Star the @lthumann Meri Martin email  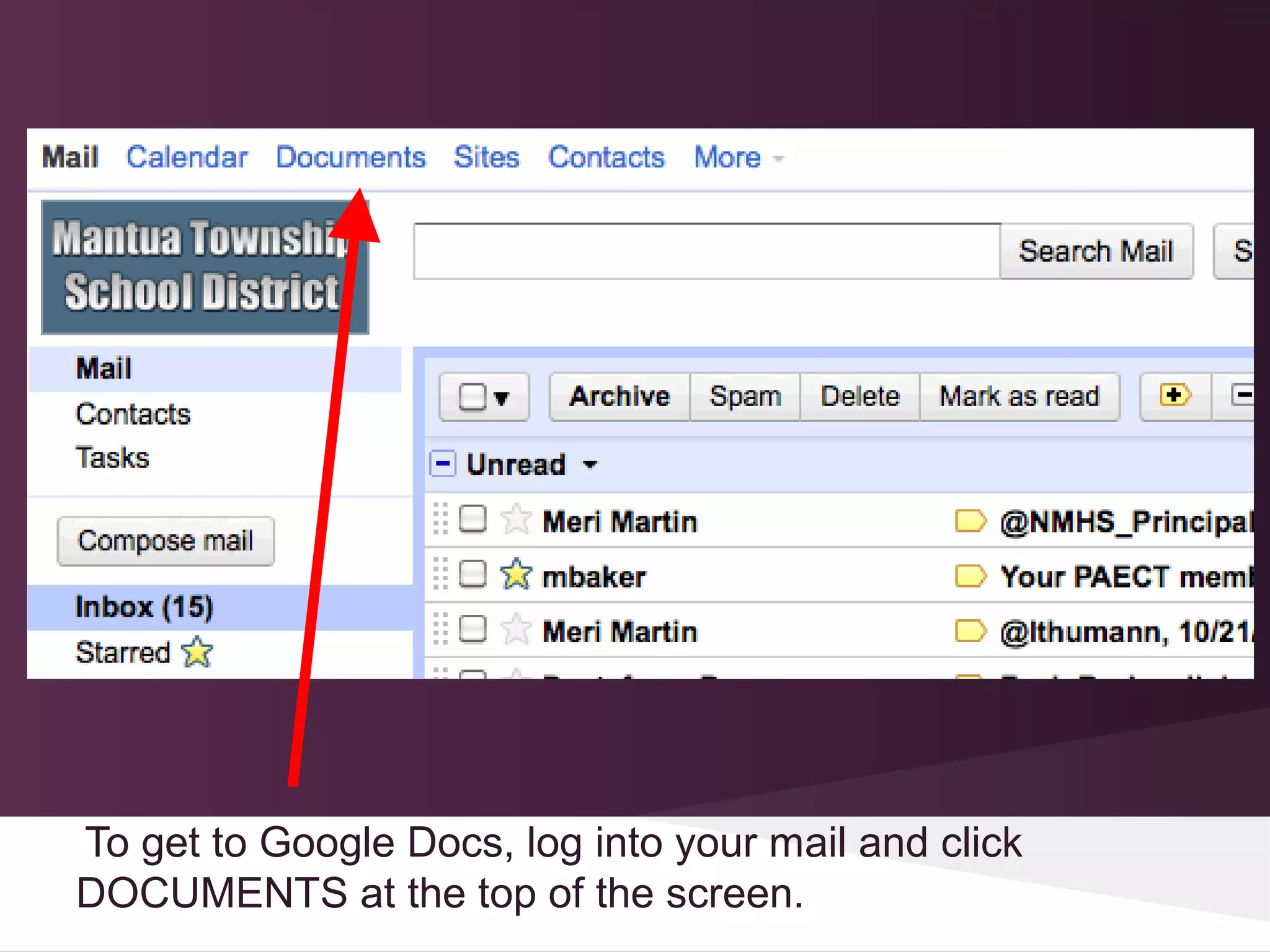pyautogui.click(x=515, y=630)
